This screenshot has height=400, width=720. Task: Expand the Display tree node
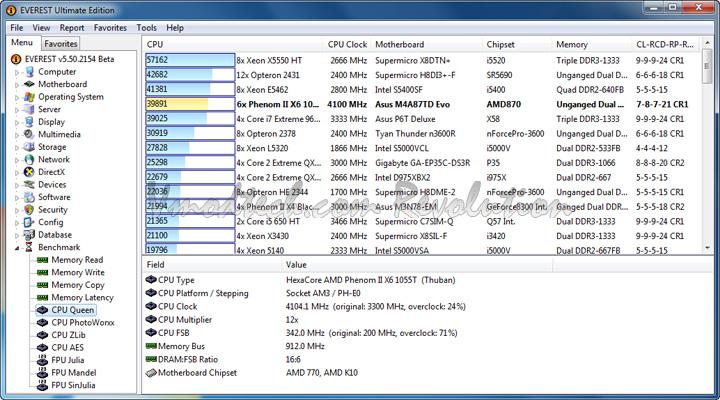(x=17, y=123)
